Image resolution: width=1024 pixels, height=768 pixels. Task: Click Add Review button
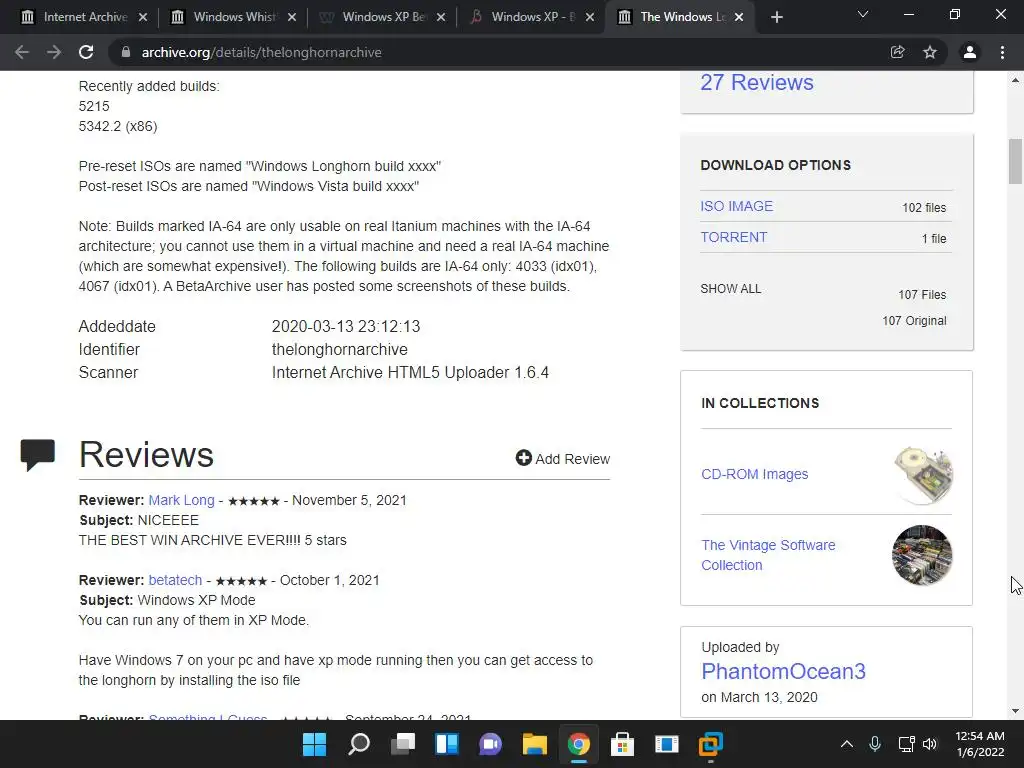coord(562,458)
